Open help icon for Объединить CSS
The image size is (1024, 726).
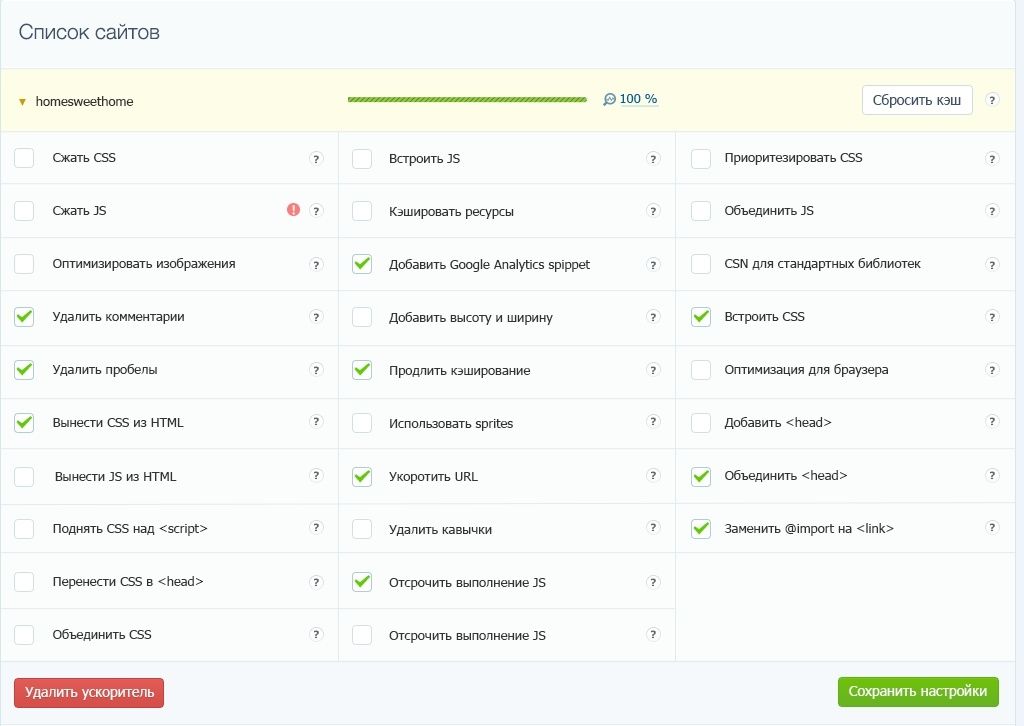(316, 634)
